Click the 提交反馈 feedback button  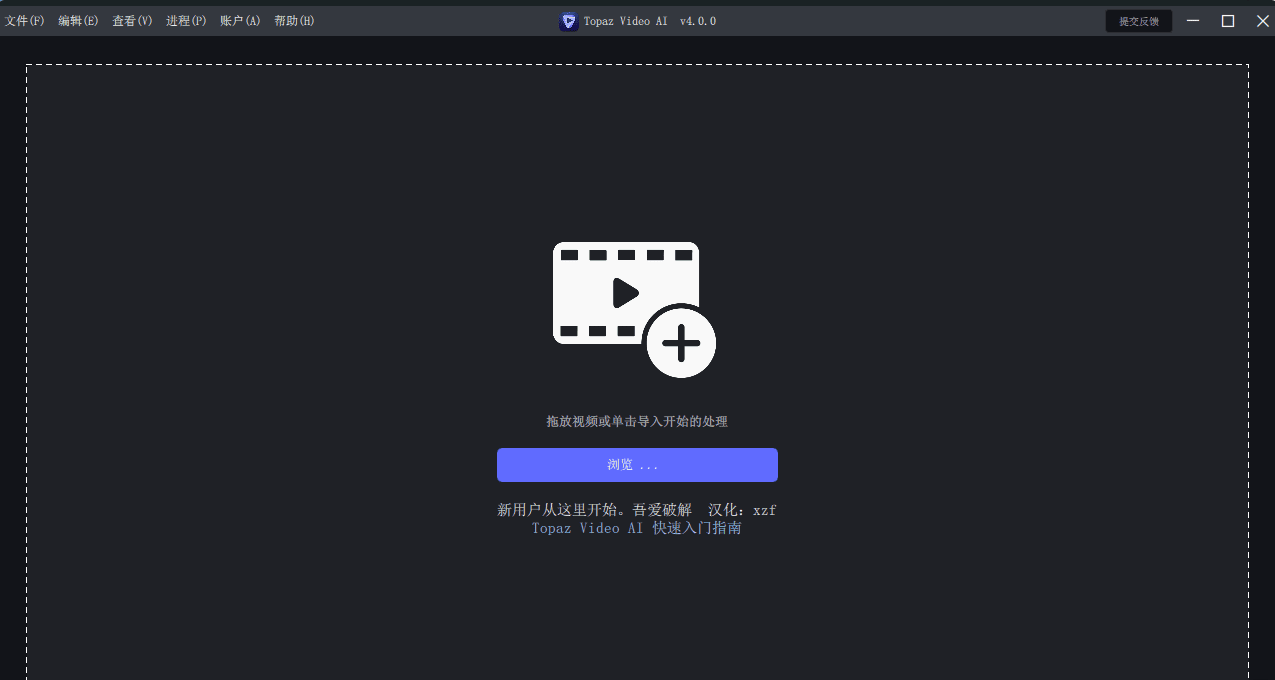click(x=1139, y=21)
